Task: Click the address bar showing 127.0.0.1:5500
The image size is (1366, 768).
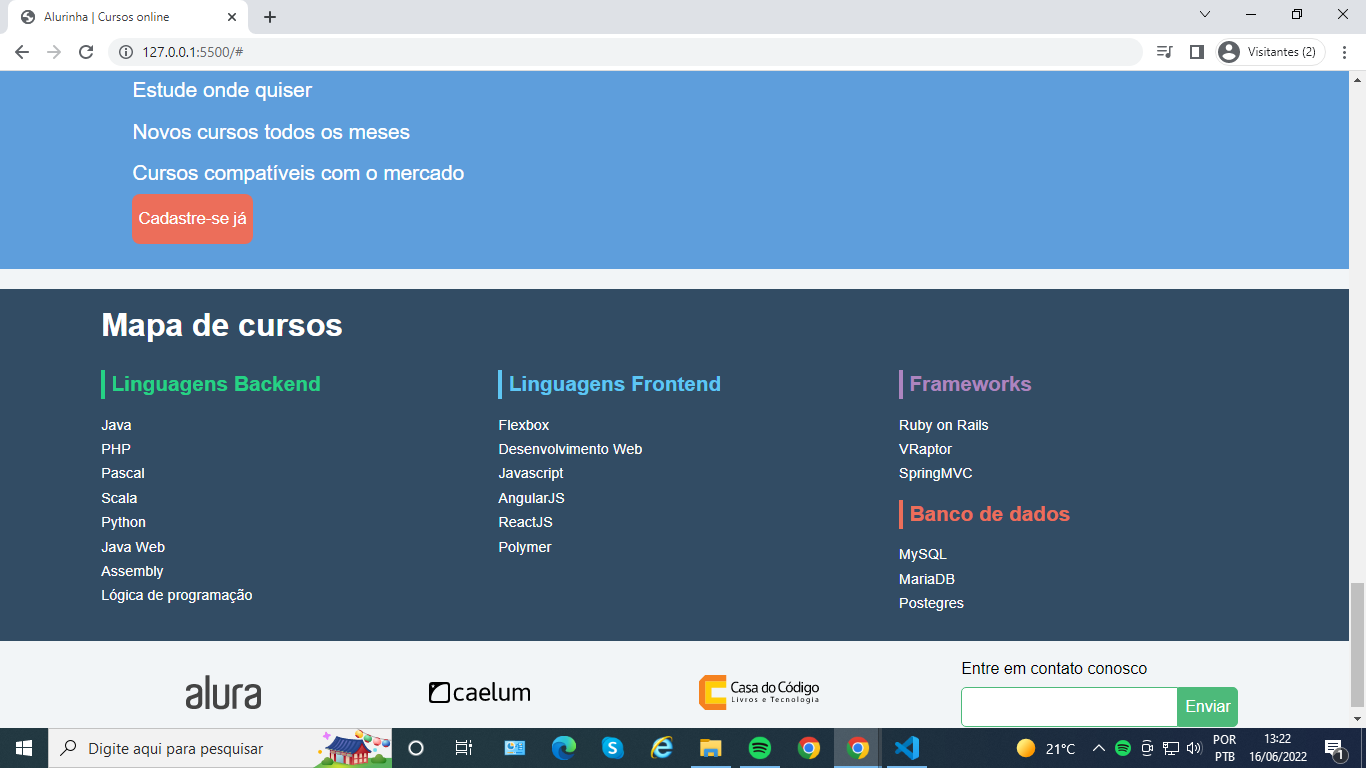Action: tap(625, 52)
